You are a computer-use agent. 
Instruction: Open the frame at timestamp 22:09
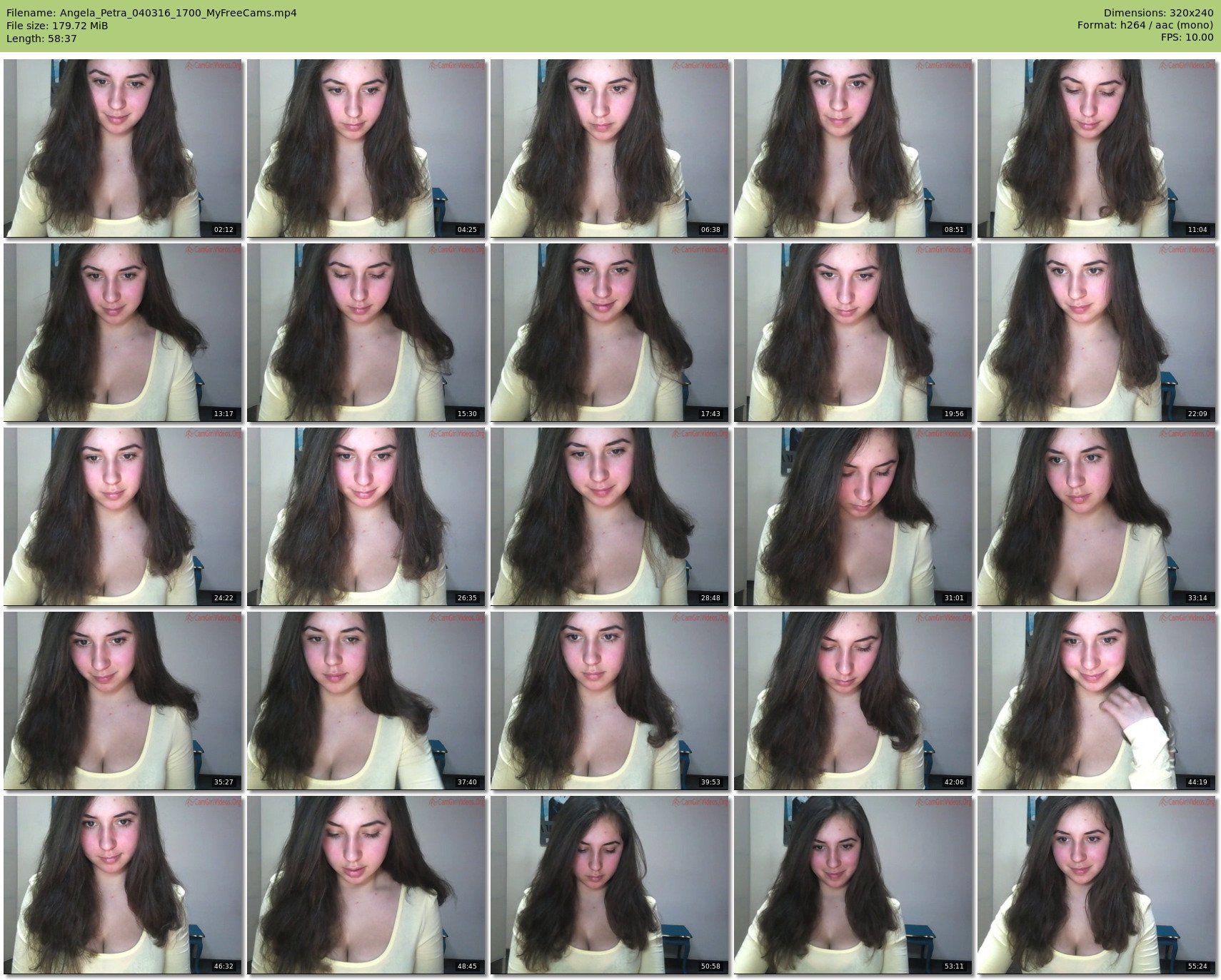tap(1097, 332)
